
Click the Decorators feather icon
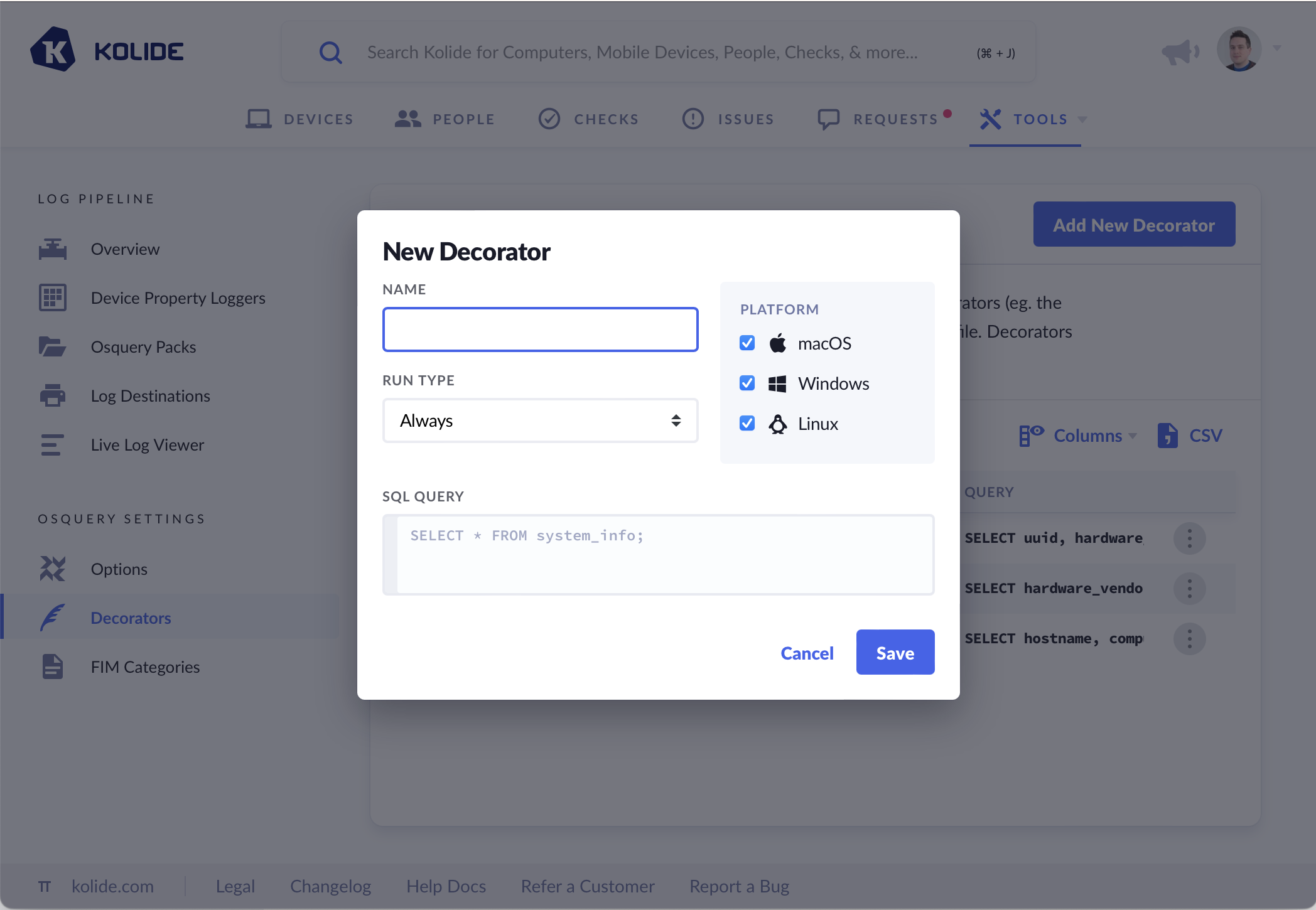click(53, 618)
